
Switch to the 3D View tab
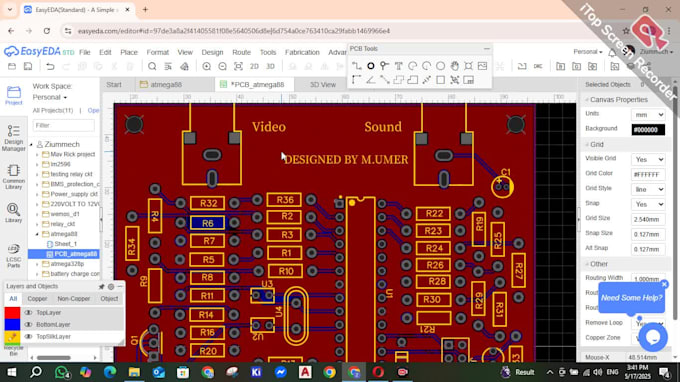point(323,85)
